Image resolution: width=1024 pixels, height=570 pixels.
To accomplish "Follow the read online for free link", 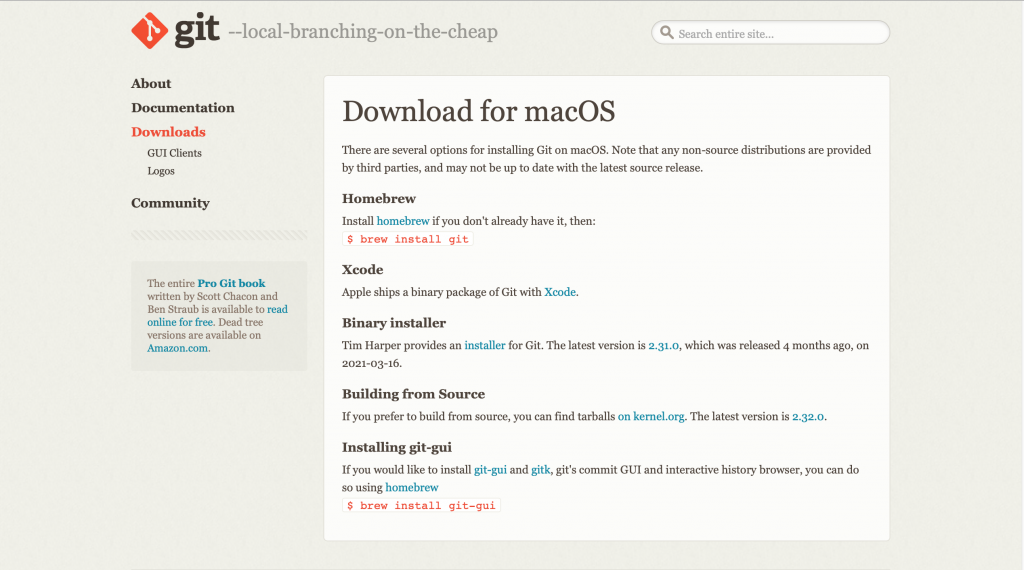I will click(217, 315).
